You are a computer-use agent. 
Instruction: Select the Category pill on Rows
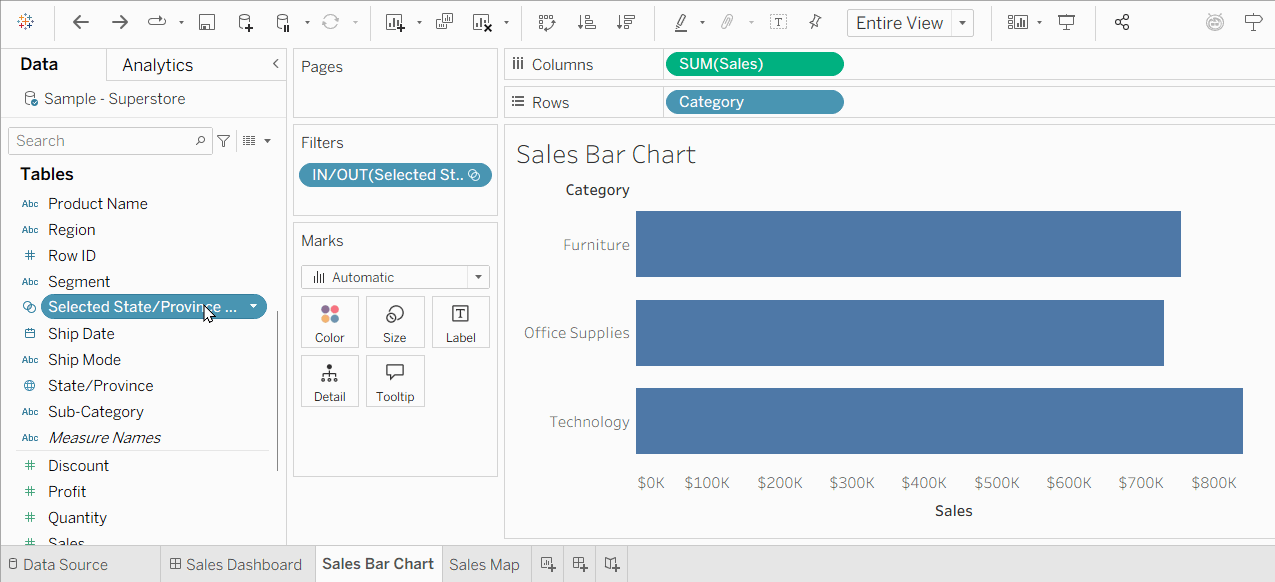coord(754,102)
